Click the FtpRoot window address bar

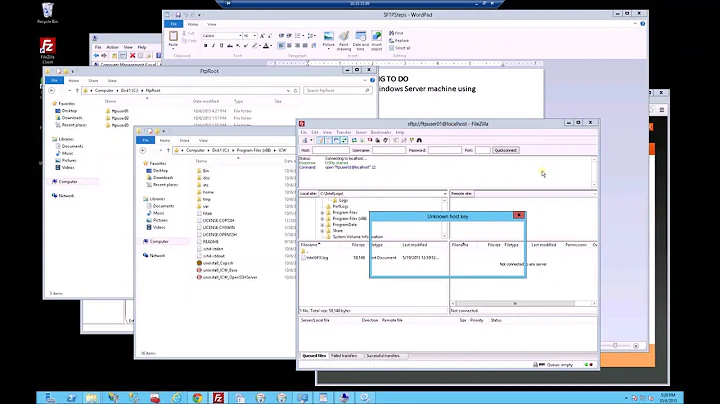[x=191, y=90]
